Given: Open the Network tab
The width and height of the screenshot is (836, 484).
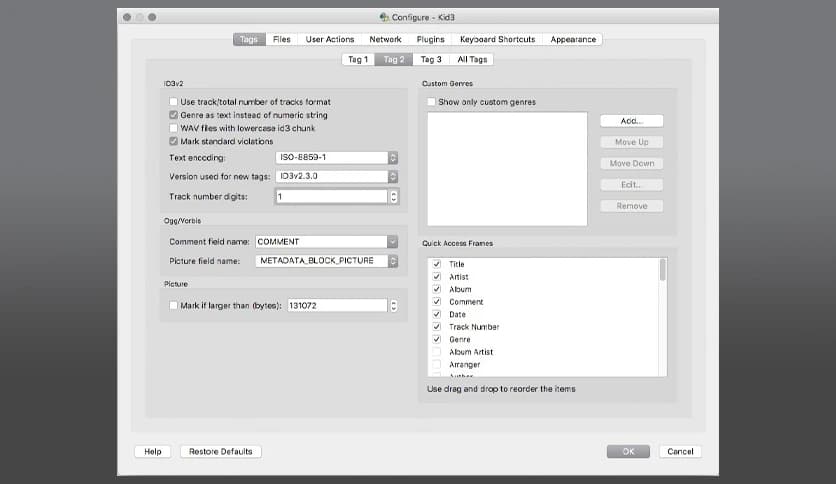Looking at the screenshot, I should tap(385, 39).
